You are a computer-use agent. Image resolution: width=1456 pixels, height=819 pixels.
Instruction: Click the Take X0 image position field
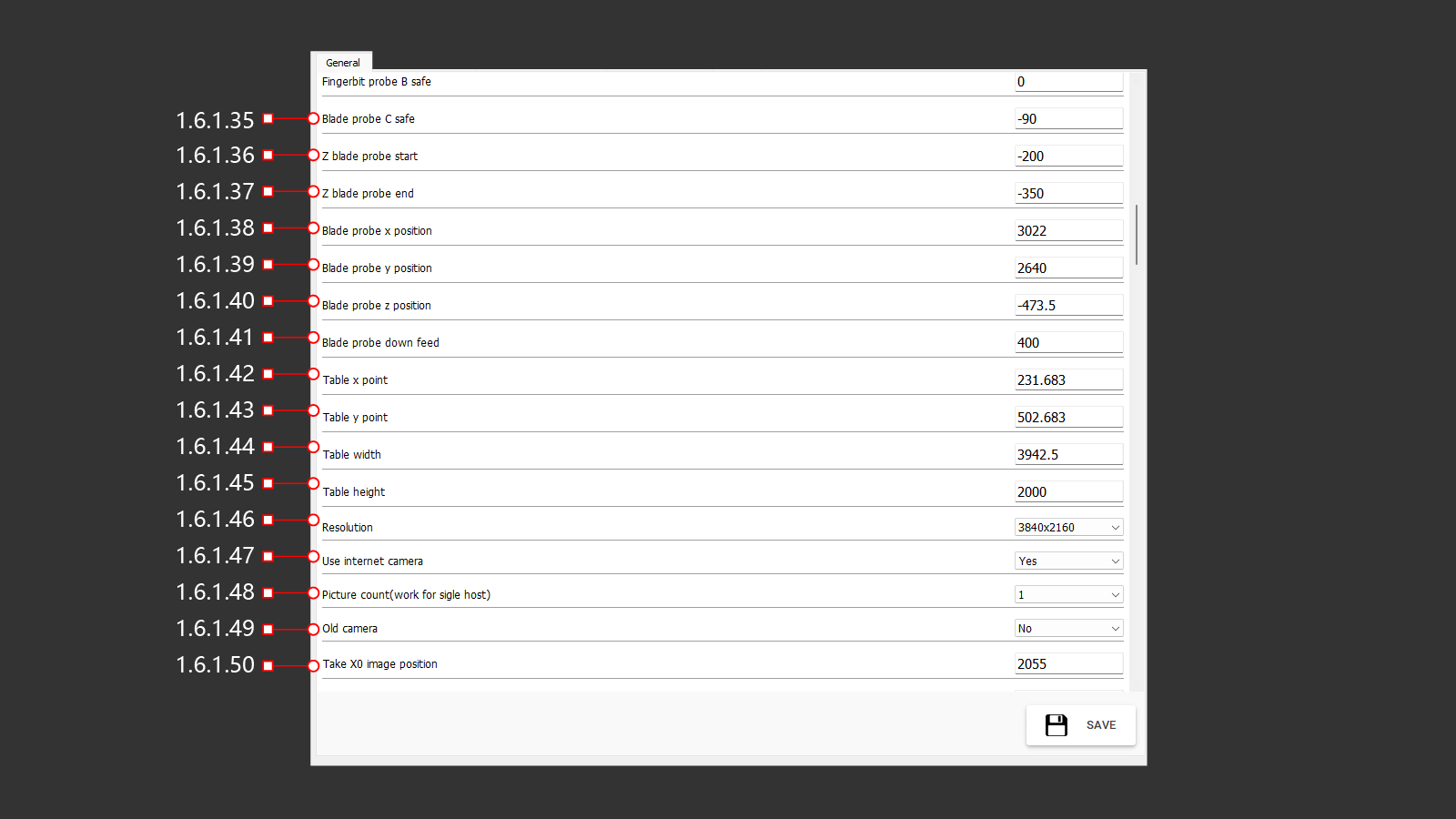pyautogui.click(x=1068, y=664)
